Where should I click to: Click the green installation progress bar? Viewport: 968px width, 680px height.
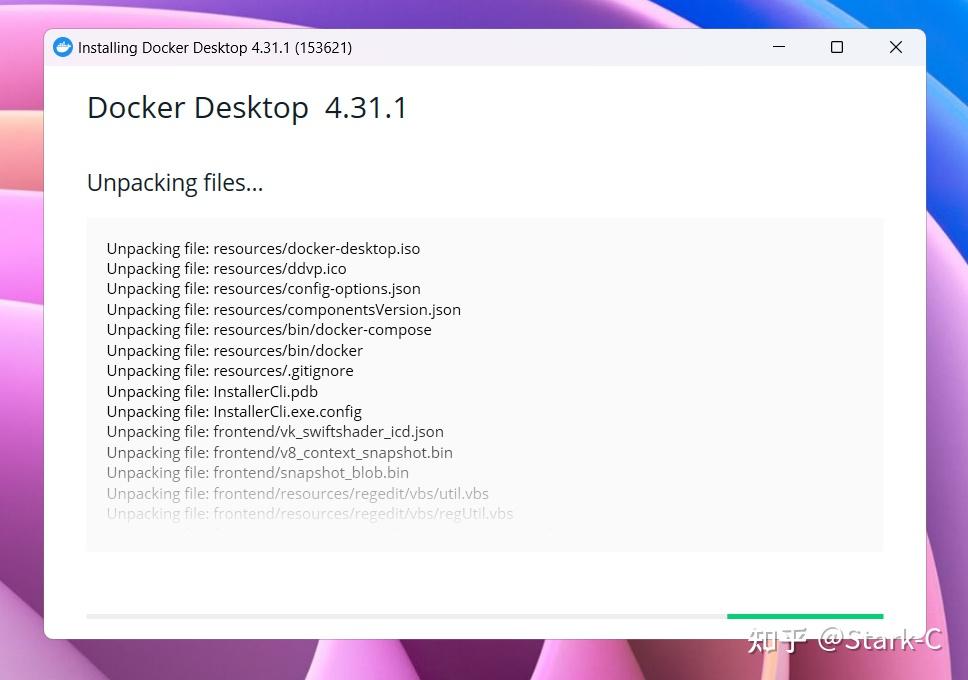click(x=805, y=616)
